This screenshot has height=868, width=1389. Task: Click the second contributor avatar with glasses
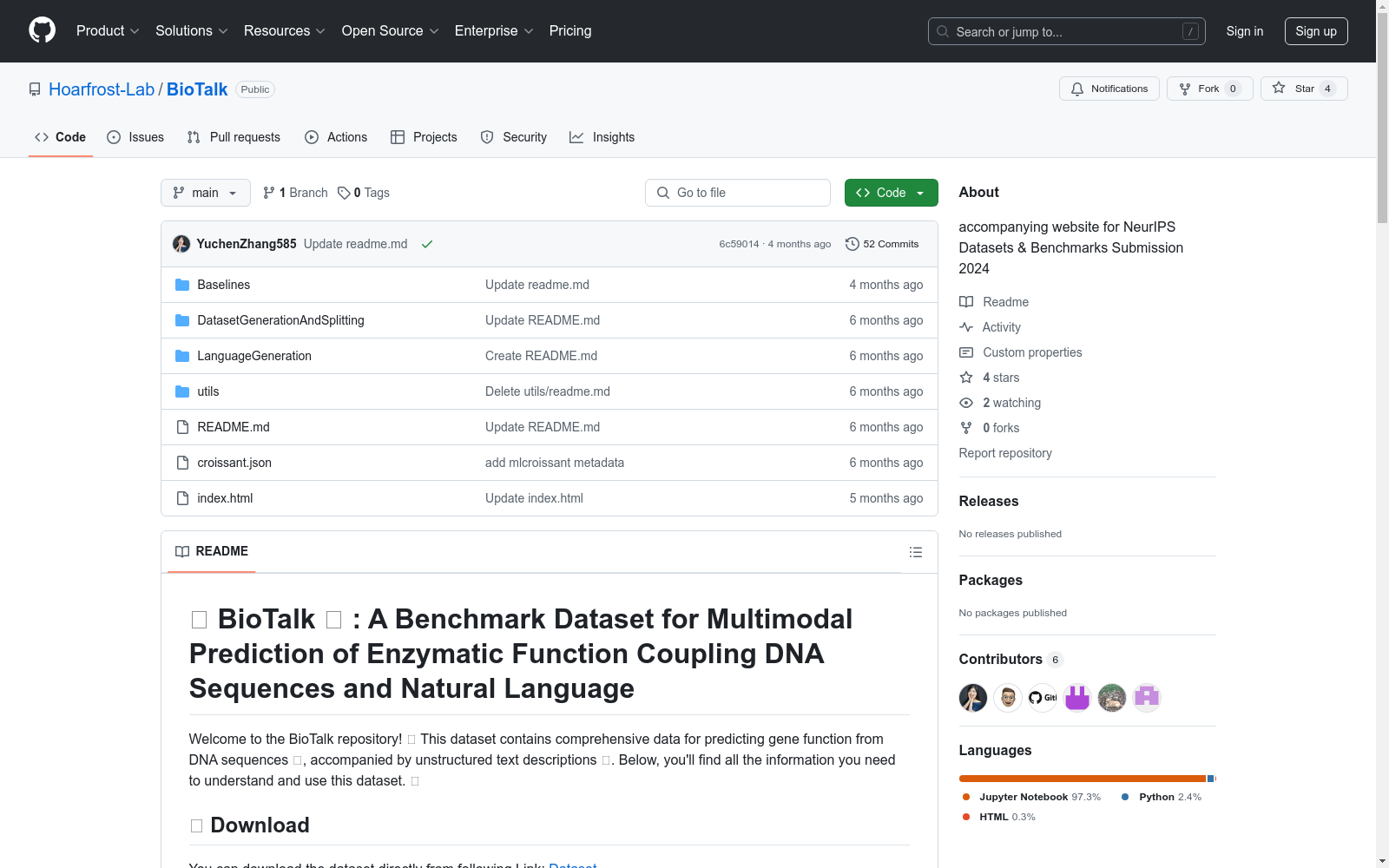coord(1008,698)
